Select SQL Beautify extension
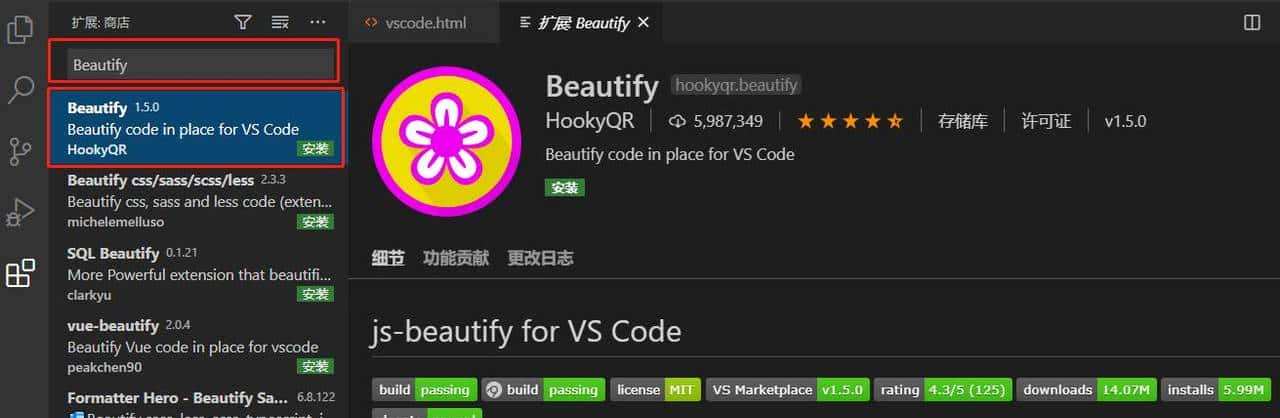 (x=196, y=274)
